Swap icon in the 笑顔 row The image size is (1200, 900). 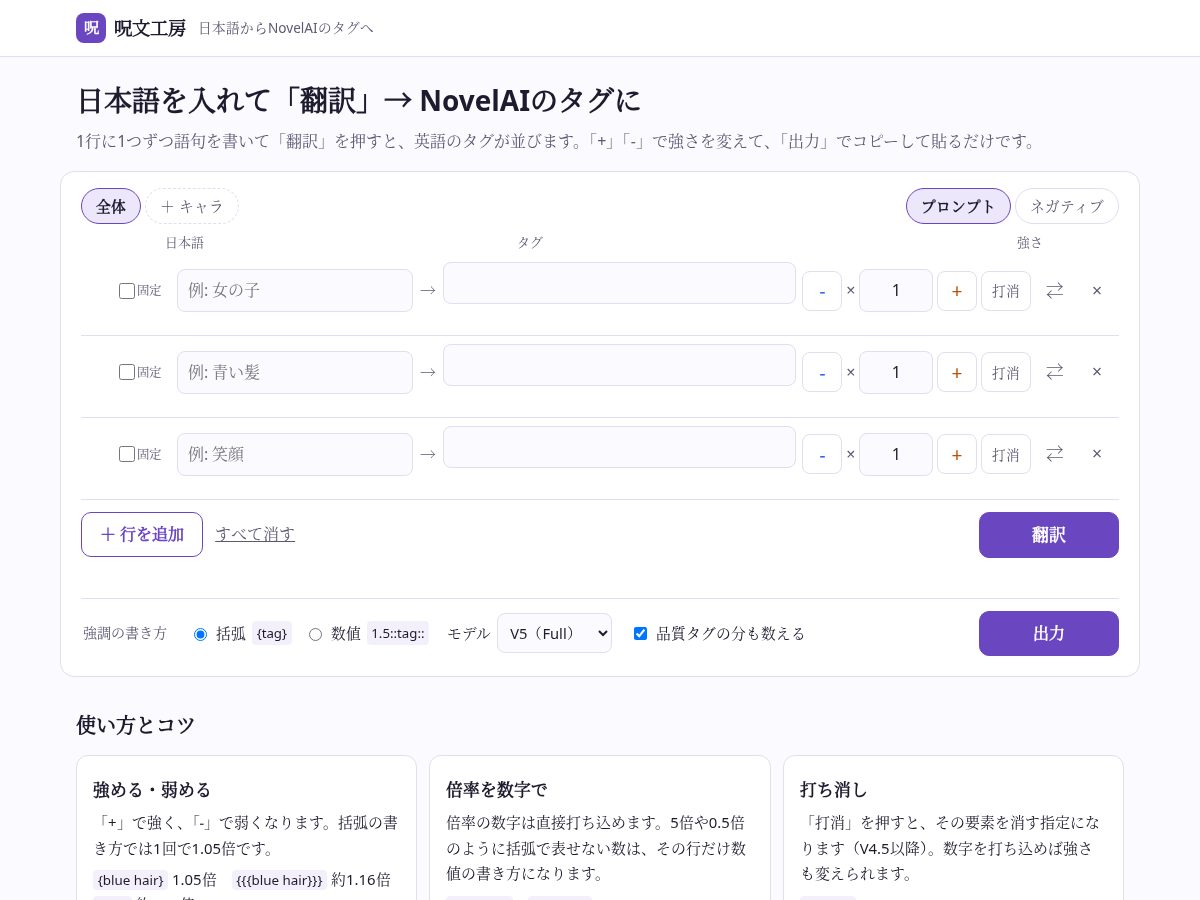click(1055, 454)
